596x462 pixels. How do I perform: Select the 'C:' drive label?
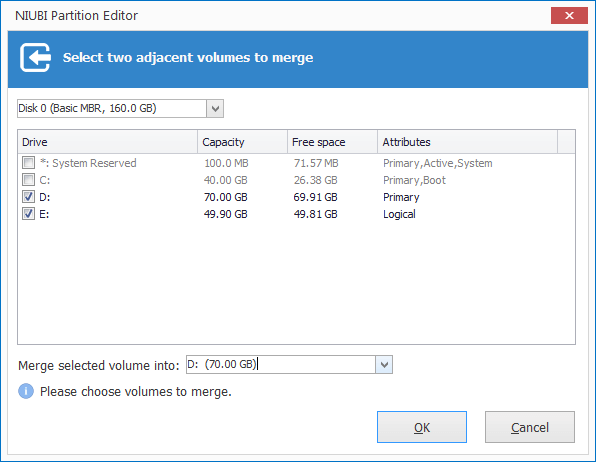point(45,180)
